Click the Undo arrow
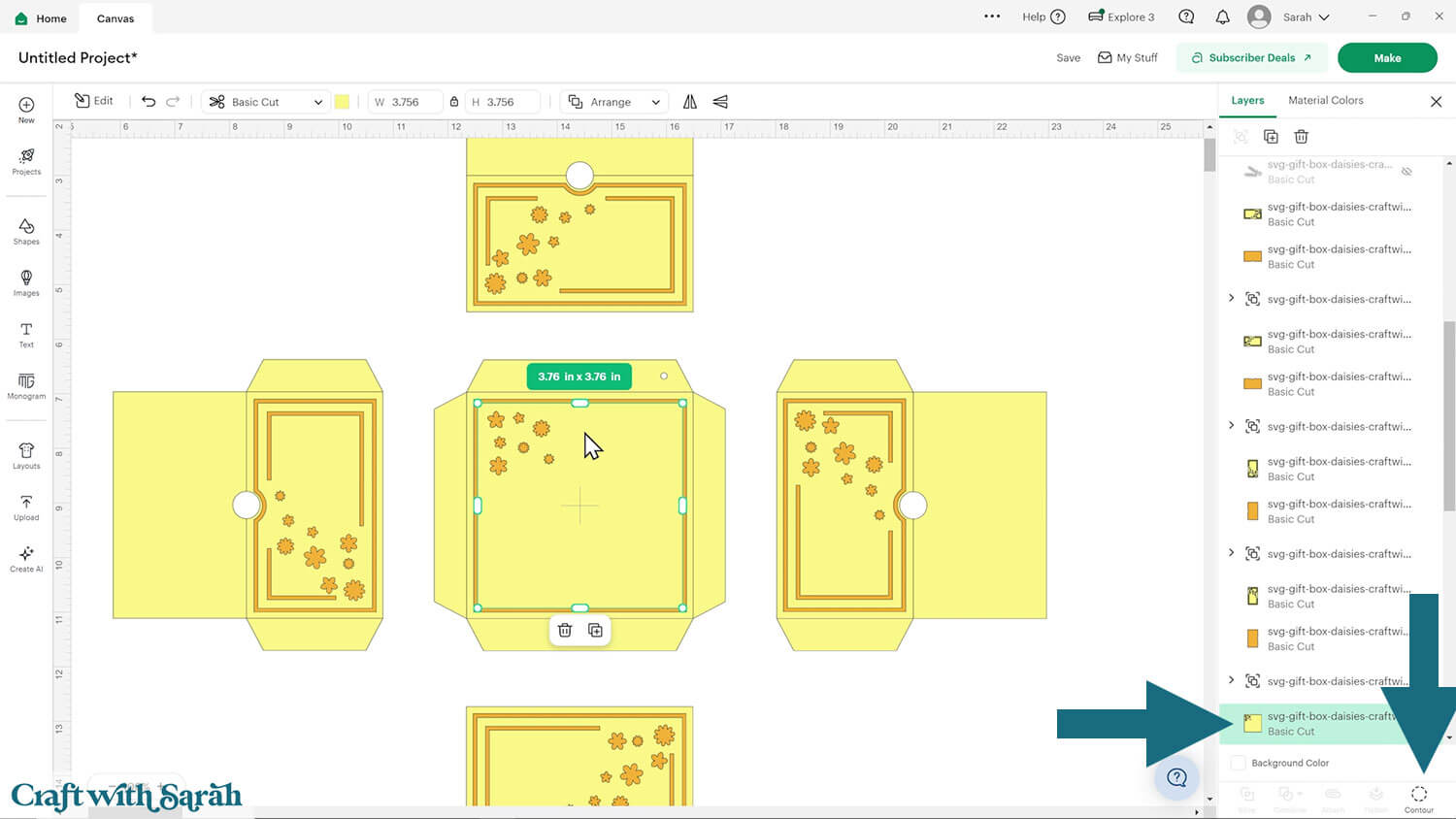The height and width of the screenshot is (819, 1456). click(x=149, y=102)
